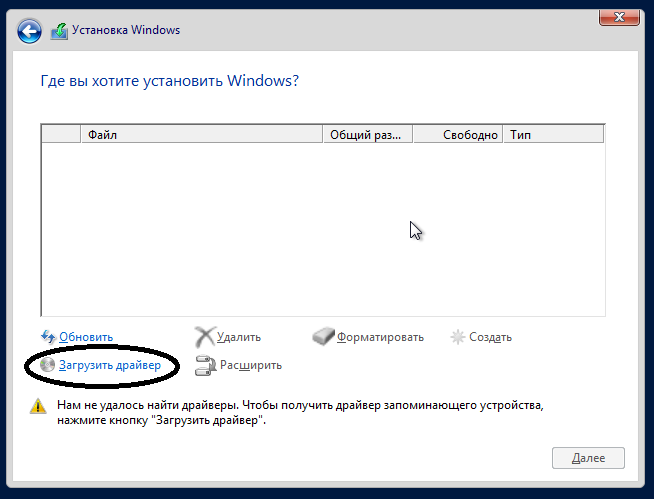The width and height of the screenshot is (654, 499).
Task: Click the disk format icon
Action: (x=323, y=336)
